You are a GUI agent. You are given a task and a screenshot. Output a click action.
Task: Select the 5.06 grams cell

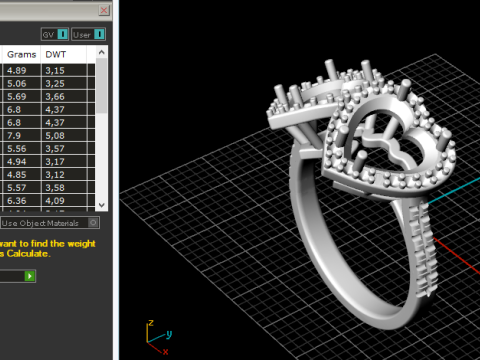point(21,83)
